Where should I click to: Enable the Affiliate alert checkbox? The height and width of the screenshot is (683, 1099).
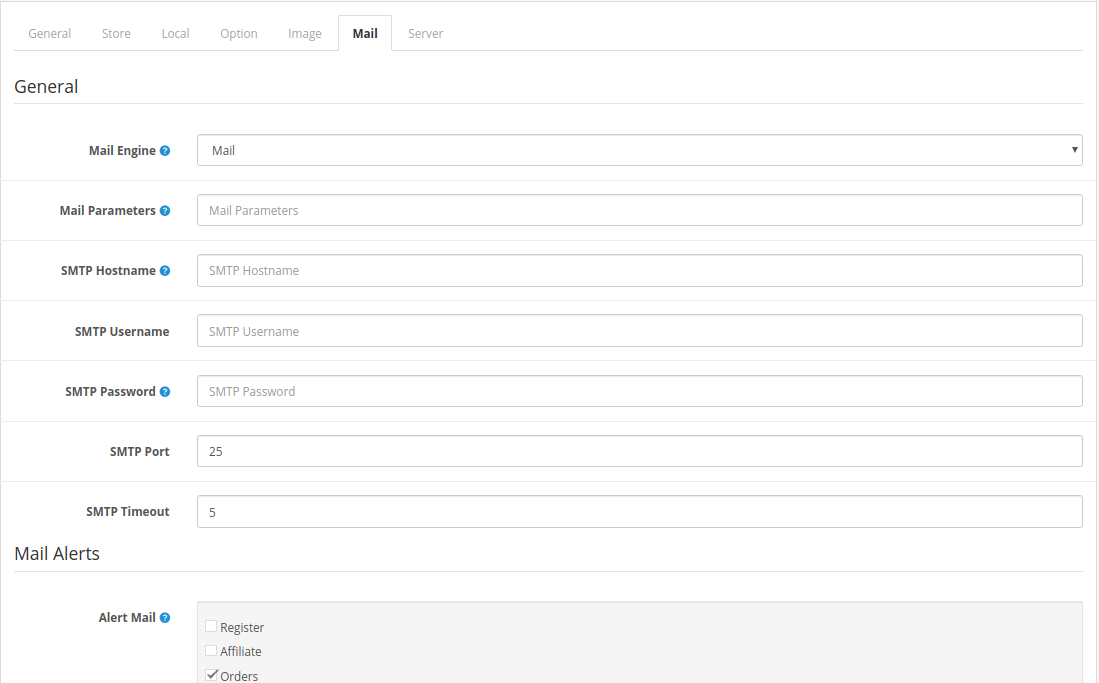(x=211, y=651)
